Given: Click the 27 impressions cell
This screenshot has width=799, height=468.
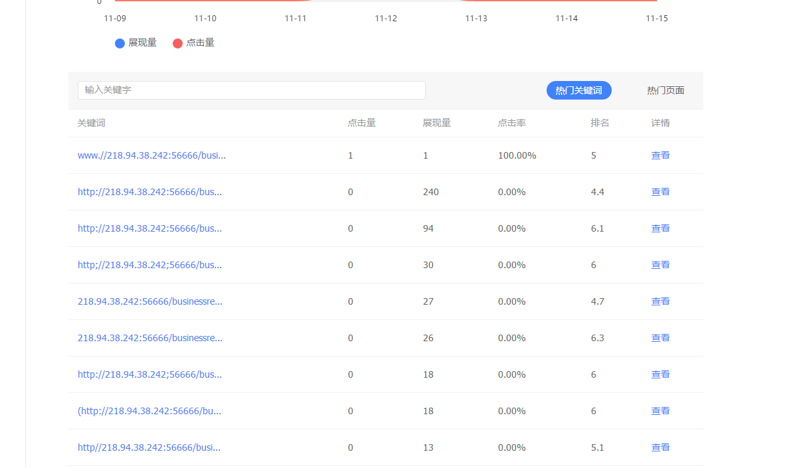Looking at the screenshot, I should (428, 301).
